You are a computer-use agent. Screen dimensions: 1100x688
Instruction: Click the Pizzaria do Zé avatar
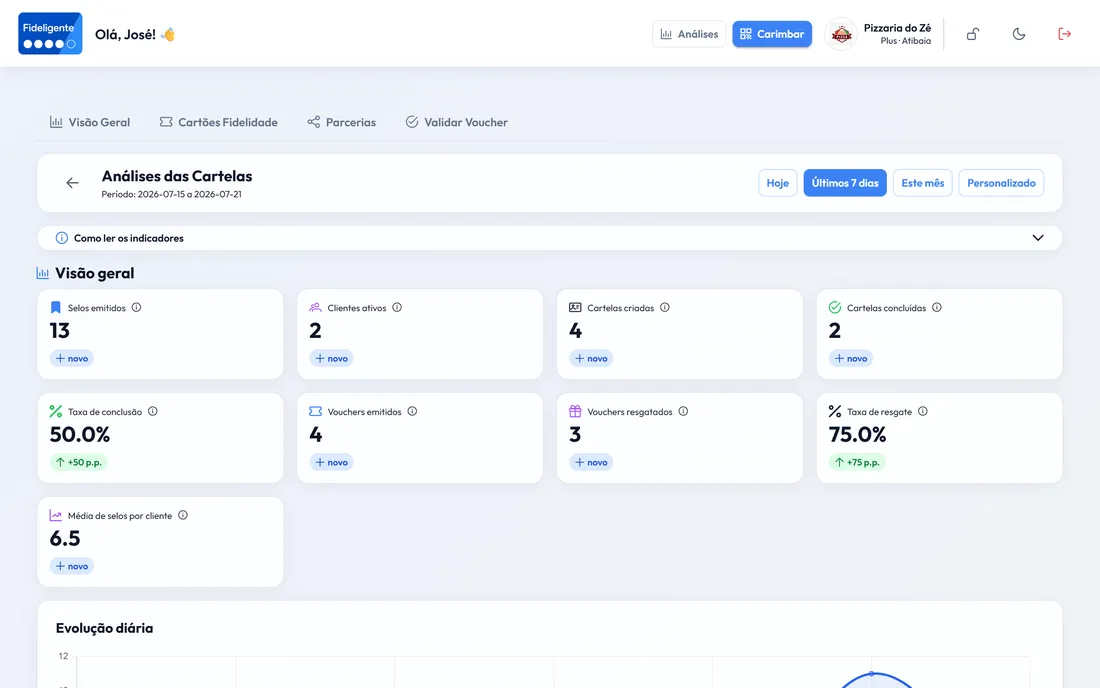tap(841, 34)
